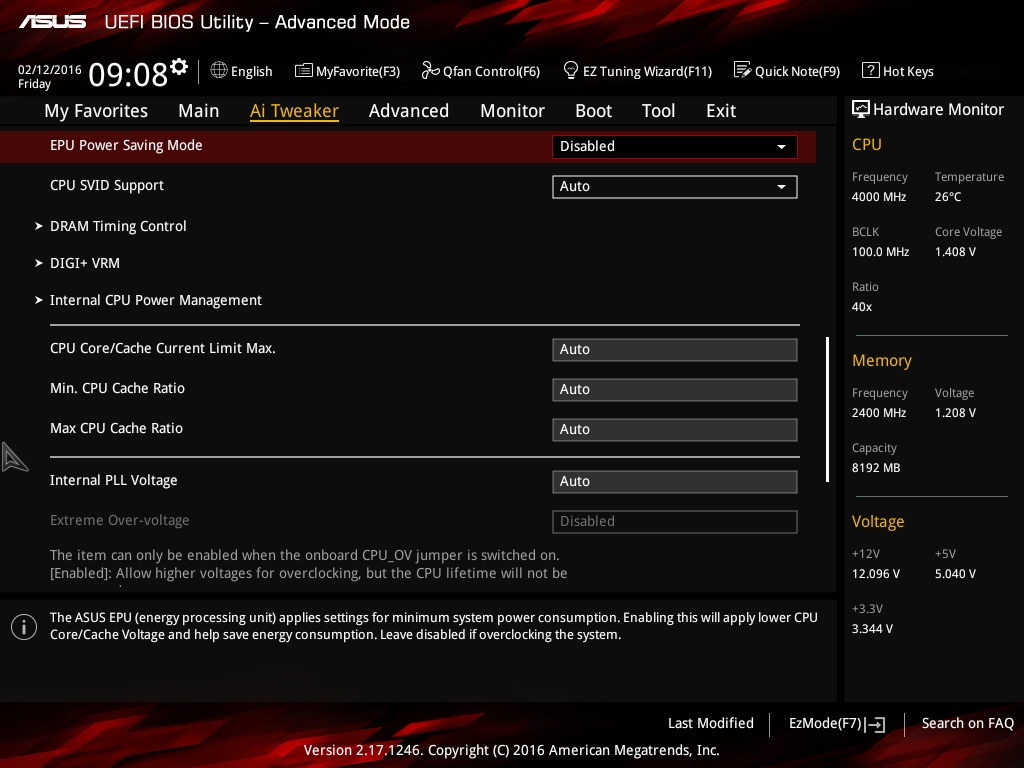
Task: Switch to EzMode(F7)
Action: [x=825, y=724]
